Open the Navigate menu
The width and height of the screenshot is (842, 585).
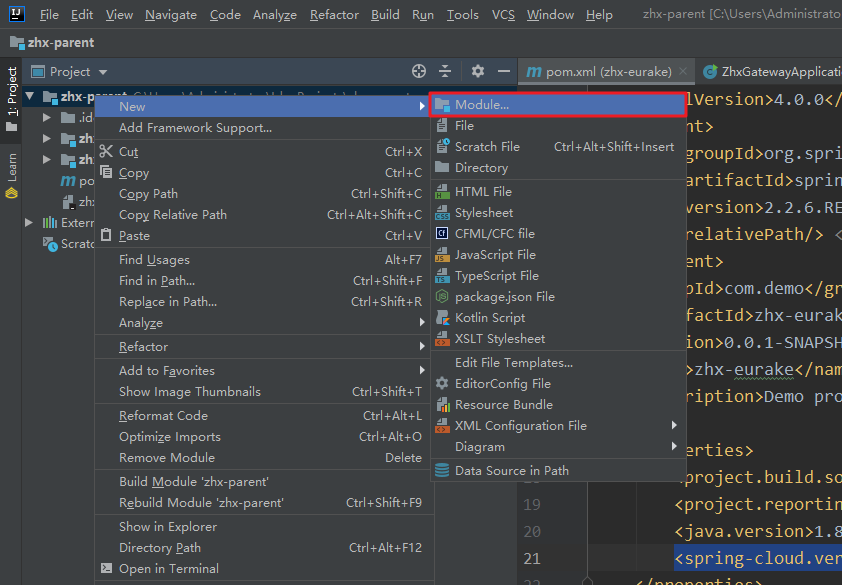click(171, 15)
